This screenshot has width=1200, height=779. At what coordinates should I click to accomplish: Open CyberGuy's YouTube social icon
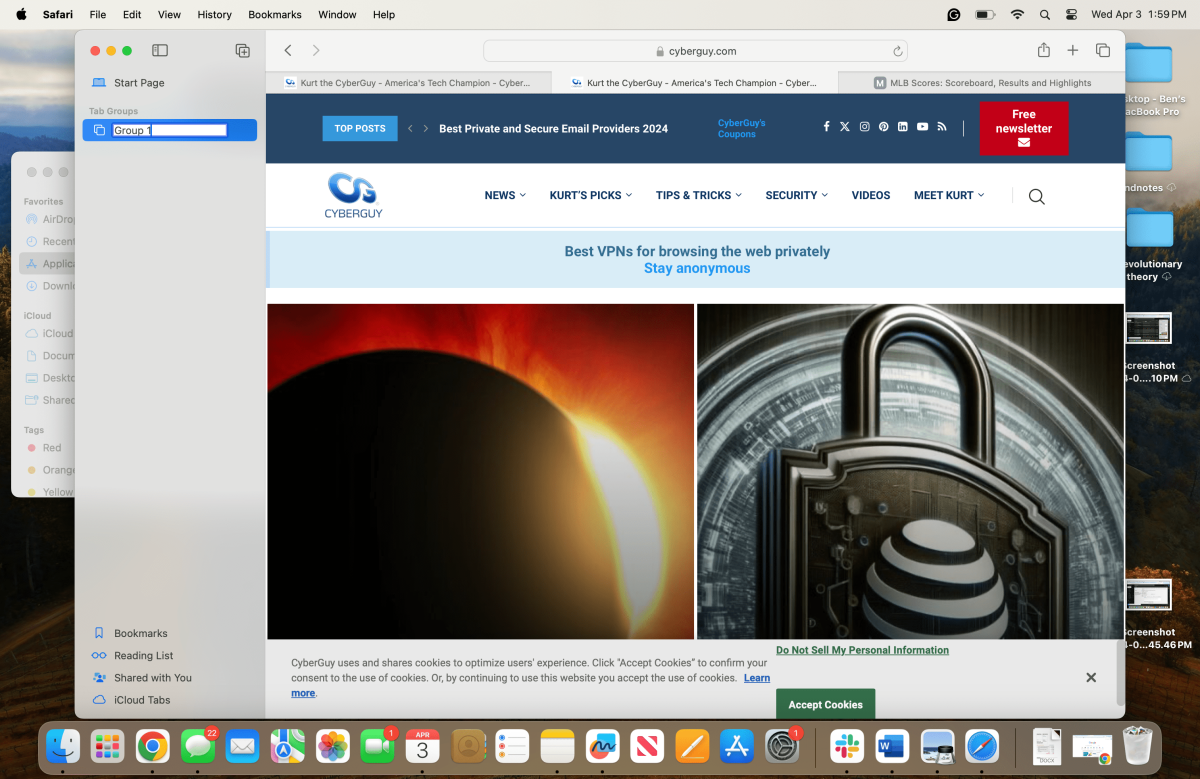[922, 127]
